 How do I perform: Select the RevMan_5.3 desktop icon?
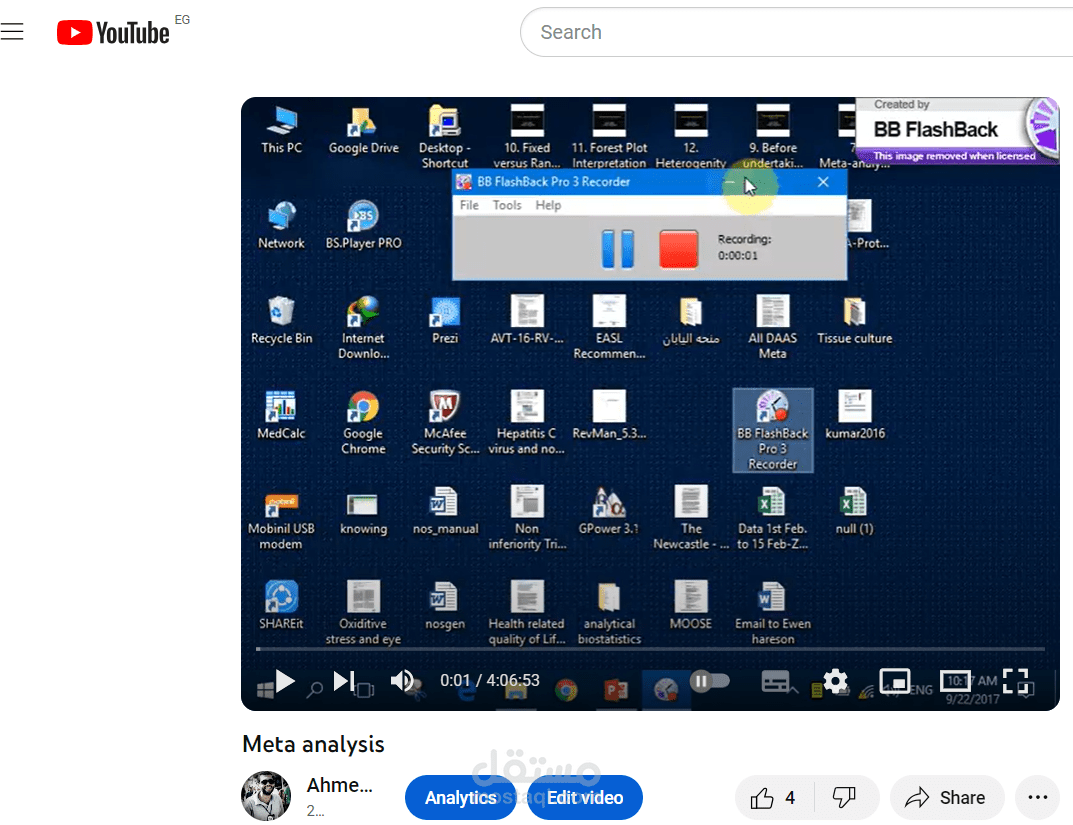click(x=609, y=415)
